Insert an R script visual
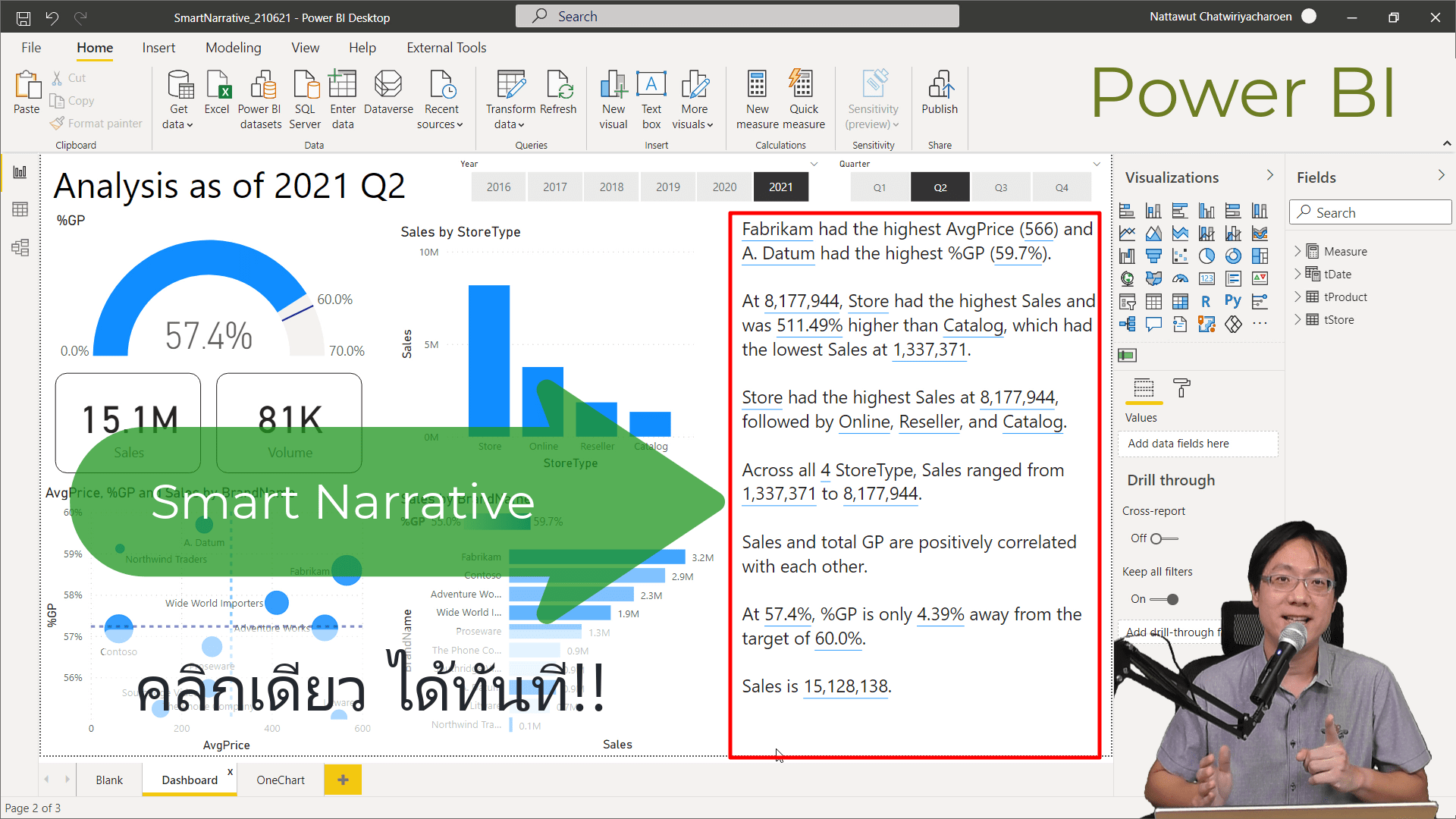The height and width of the screenshot is (819, 1456). point(1207,301)
